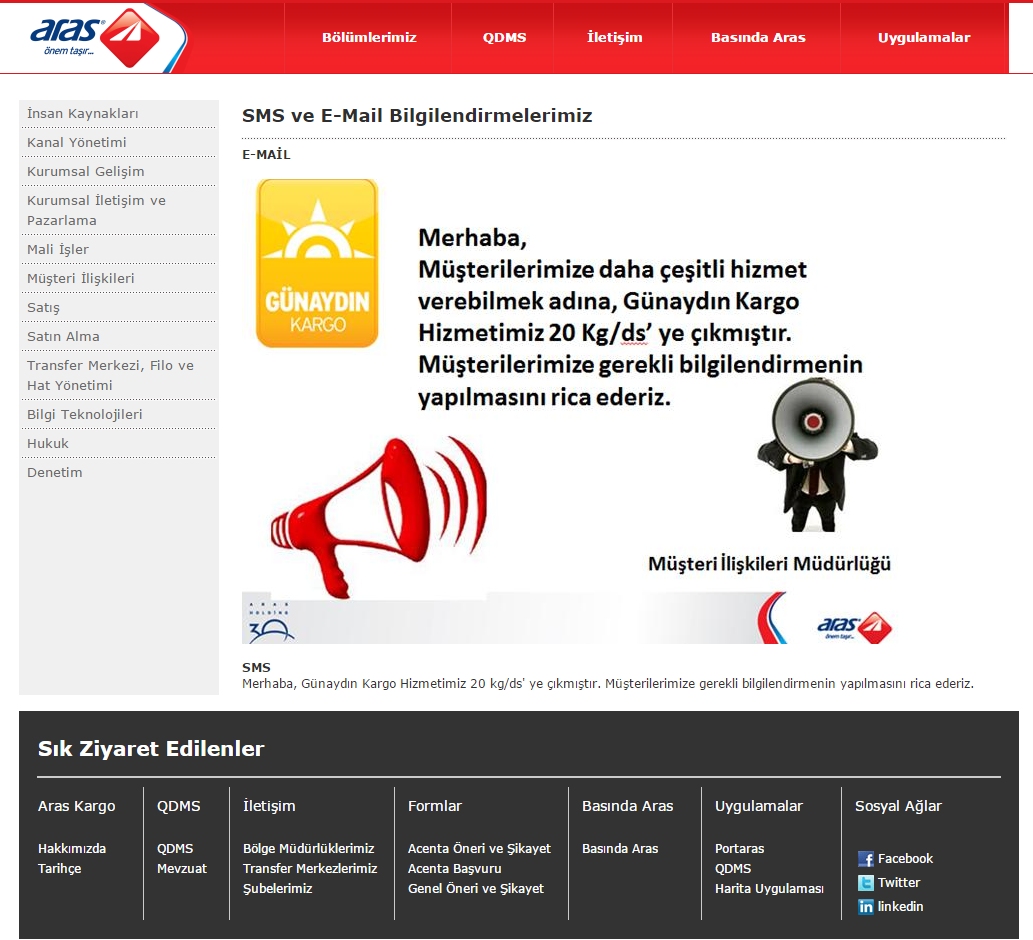1033x940 pixels.
Task: Click the Formlar footer column heading
Action: (435, 806)
